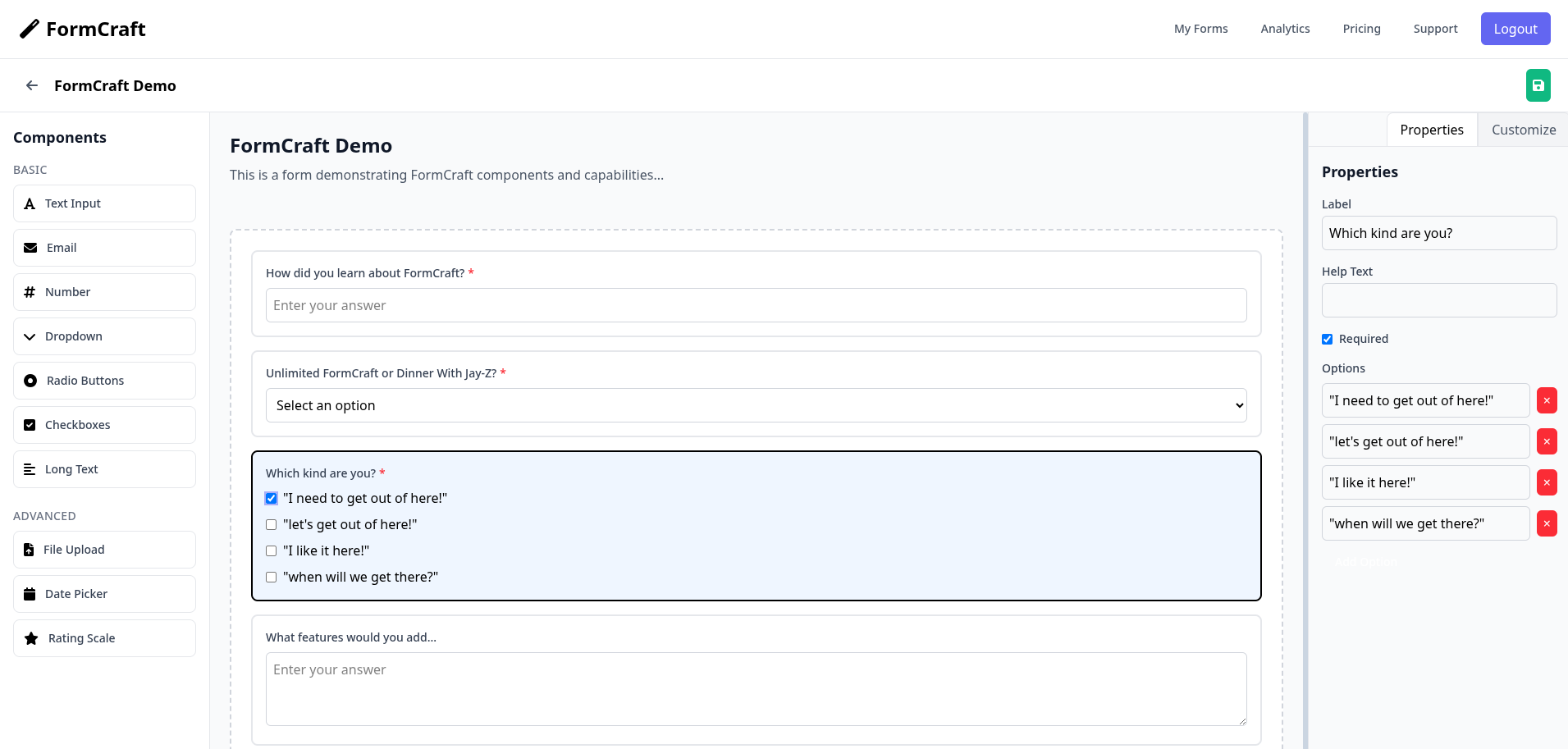The width and height of the screenshot is (1568, 749).
Task: Edit the Label field "Which kind are you?"
Action: (1439, 233)
